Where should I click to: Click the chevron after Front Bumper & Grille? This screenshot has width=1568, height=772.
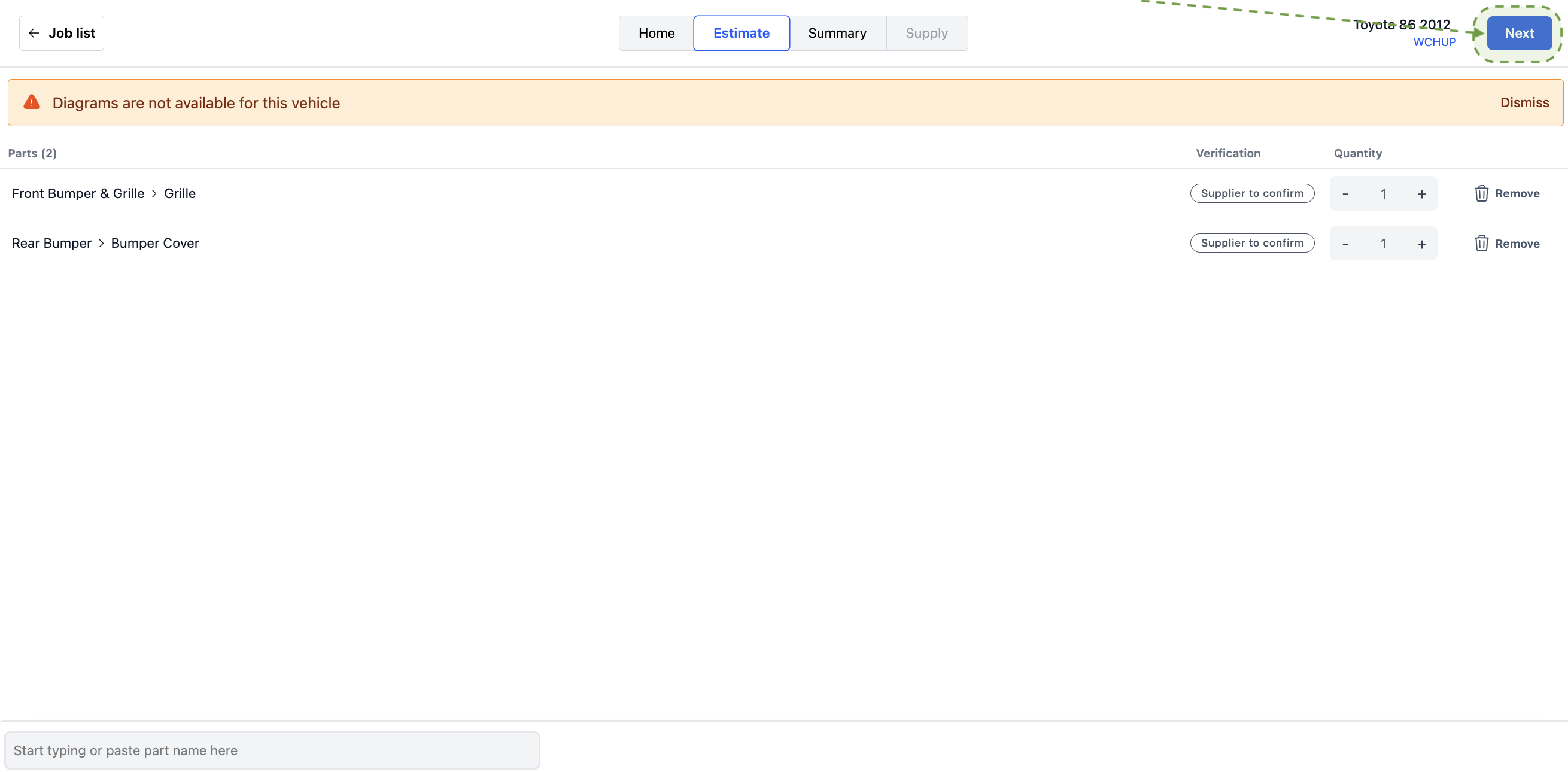tap(154, 194)
